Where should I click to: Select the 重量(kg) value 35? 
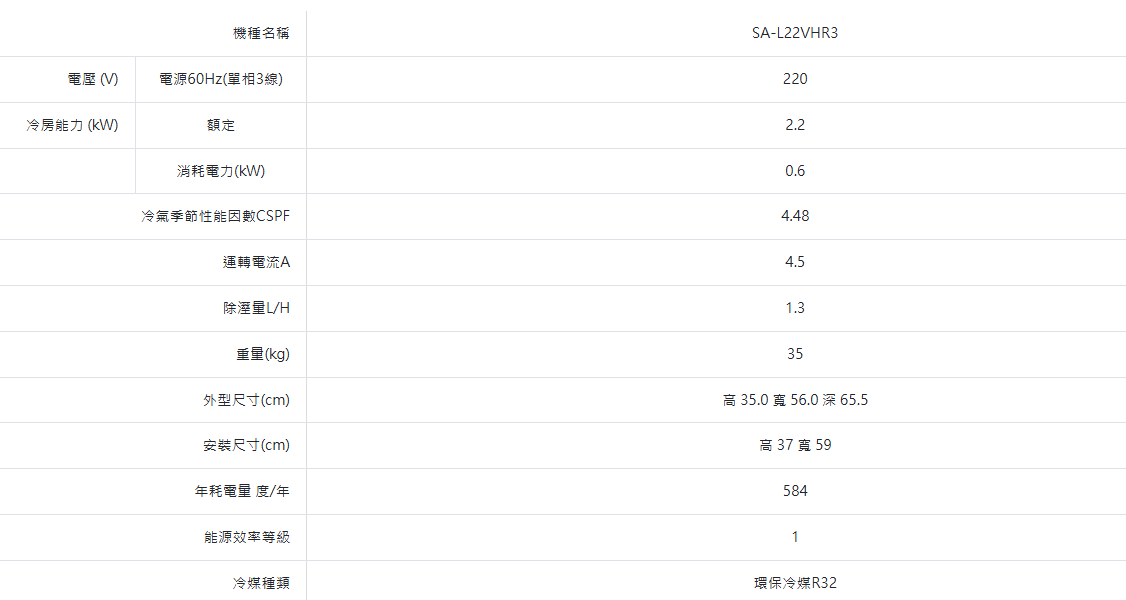(795, 354)
